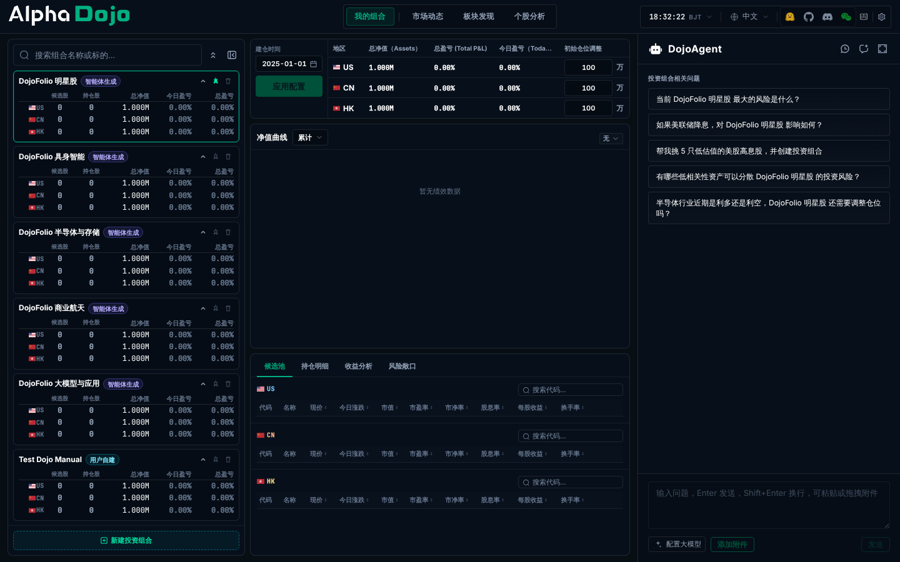
Task: Ask 当前 DojoFolio 明星股 最大的风险是什么
Action: pos(769,99)
